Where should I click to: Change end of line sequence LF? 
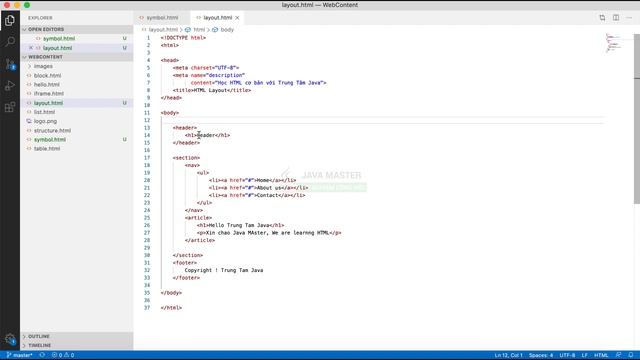584,355
